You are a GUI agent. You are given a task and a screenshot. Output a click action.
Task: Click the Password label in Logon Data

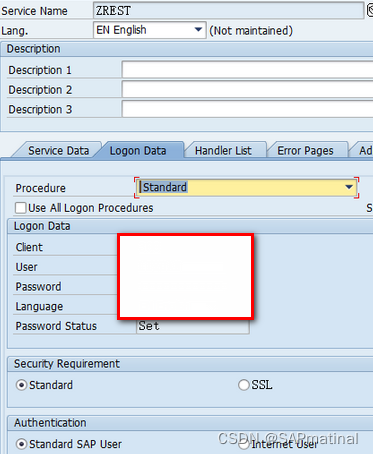click(x=38, y=287)
